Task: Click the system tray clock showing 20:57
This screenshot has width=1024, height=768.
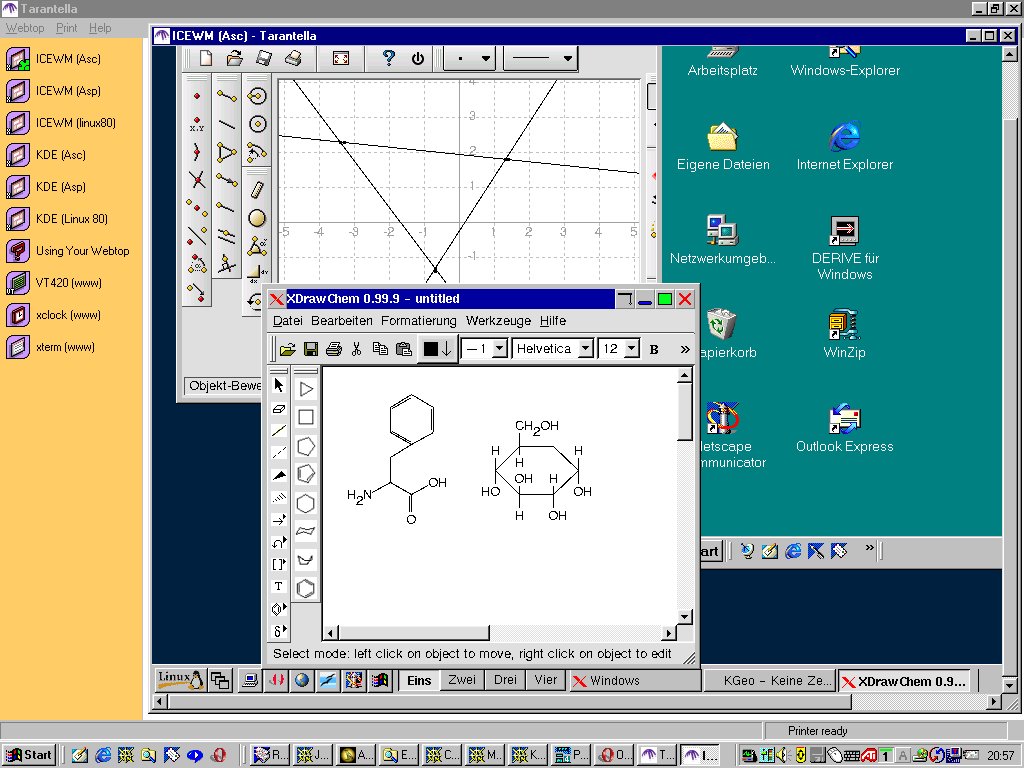Action: coord(1000,756)
